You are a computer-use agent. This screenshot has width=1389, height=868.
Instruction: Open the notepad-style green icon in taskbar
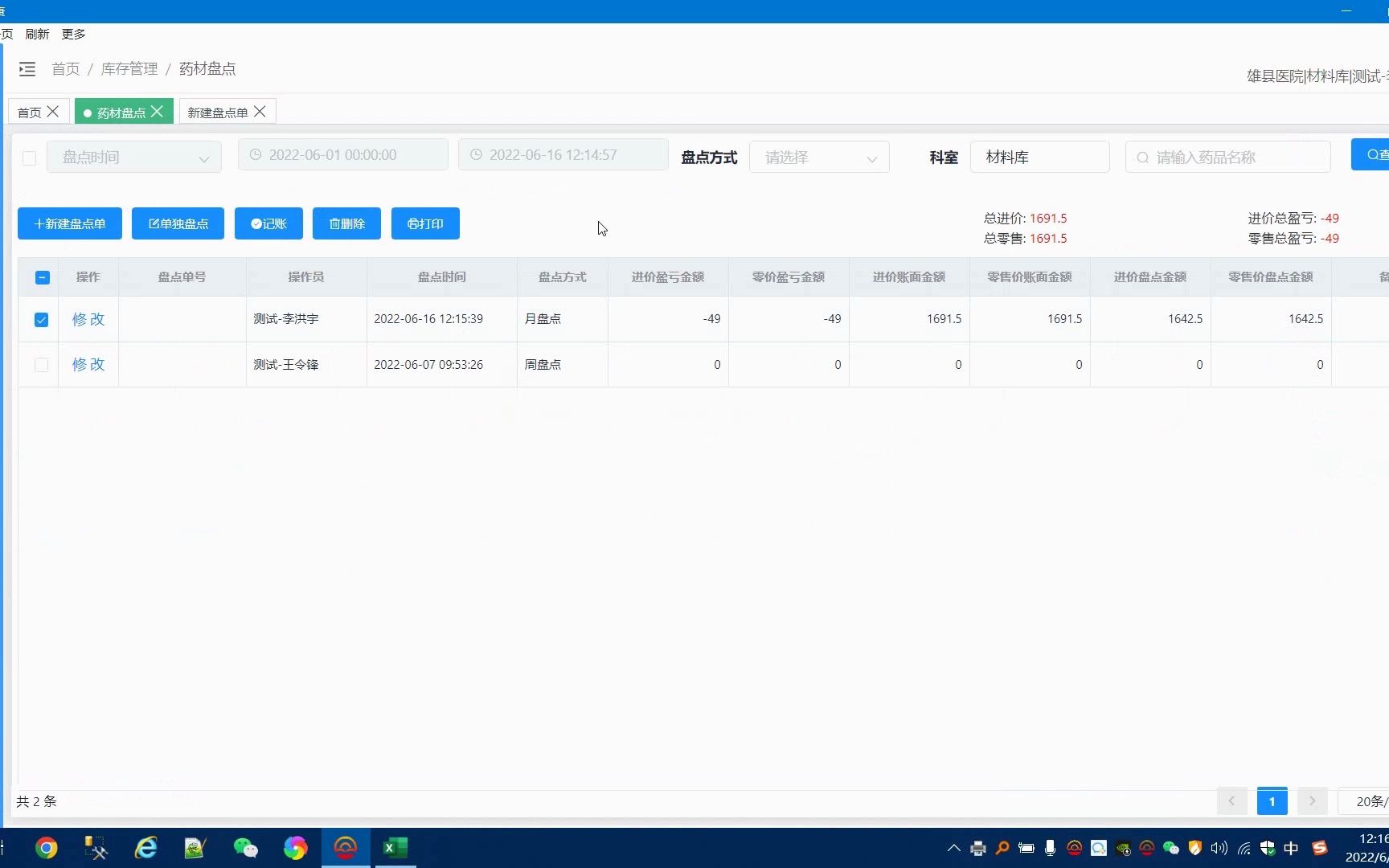pyautogui.click(x=195, y=848)
